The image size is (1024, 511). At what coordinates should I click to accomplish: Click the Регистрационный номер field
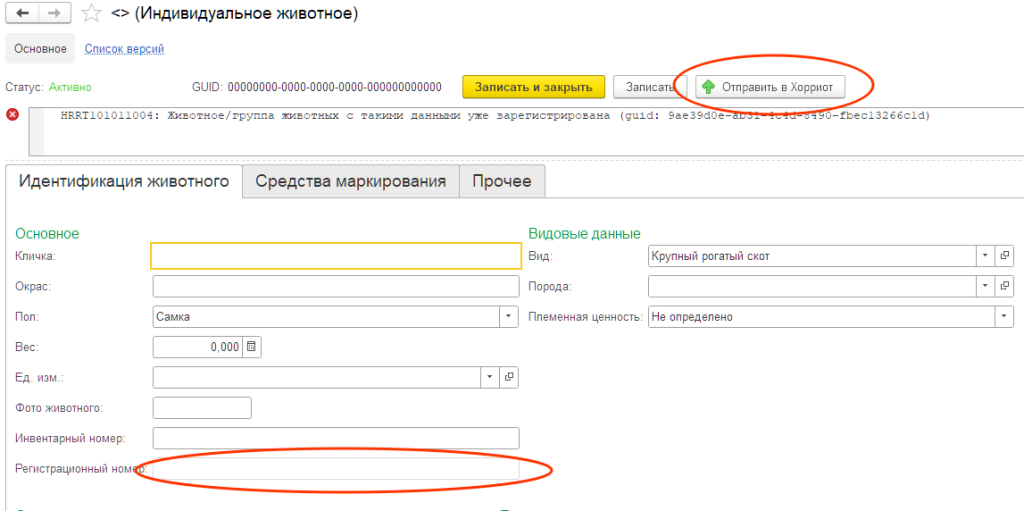335,469
